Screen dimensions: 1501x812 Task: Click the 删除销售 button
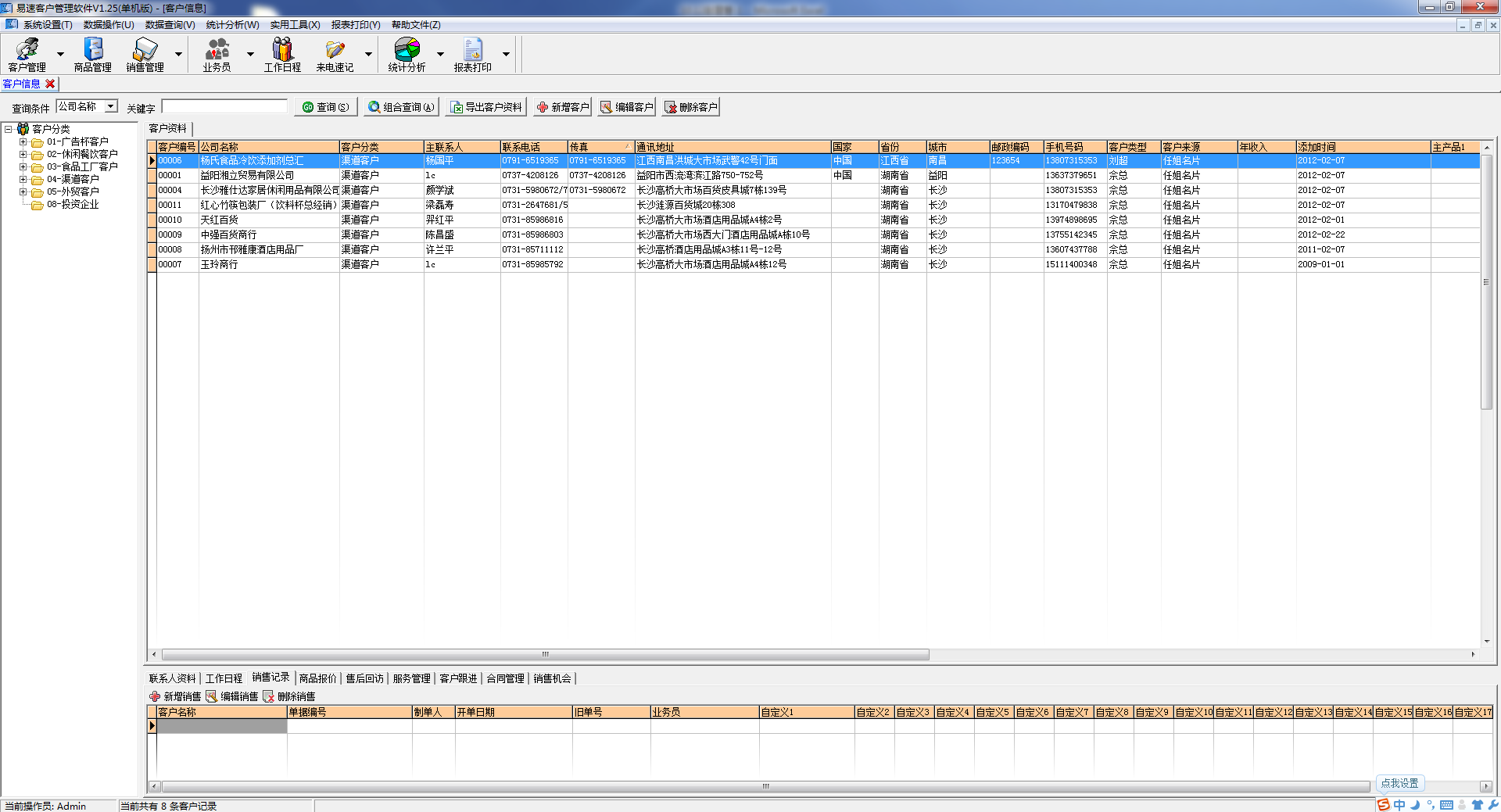(x=289, y=696)
